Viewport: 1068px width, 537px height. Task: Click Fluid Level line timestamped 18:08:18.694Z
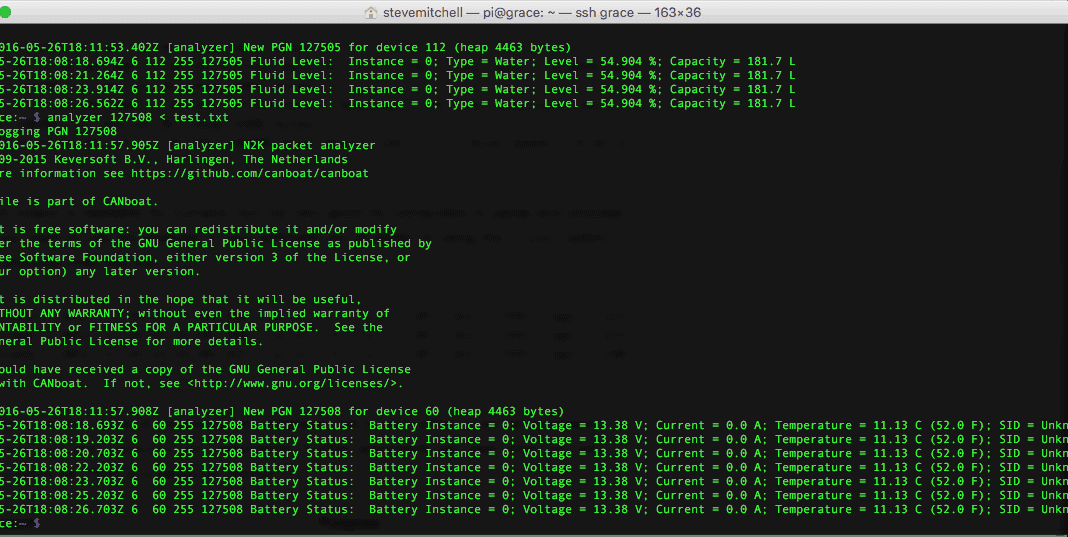tap(398, 61)
